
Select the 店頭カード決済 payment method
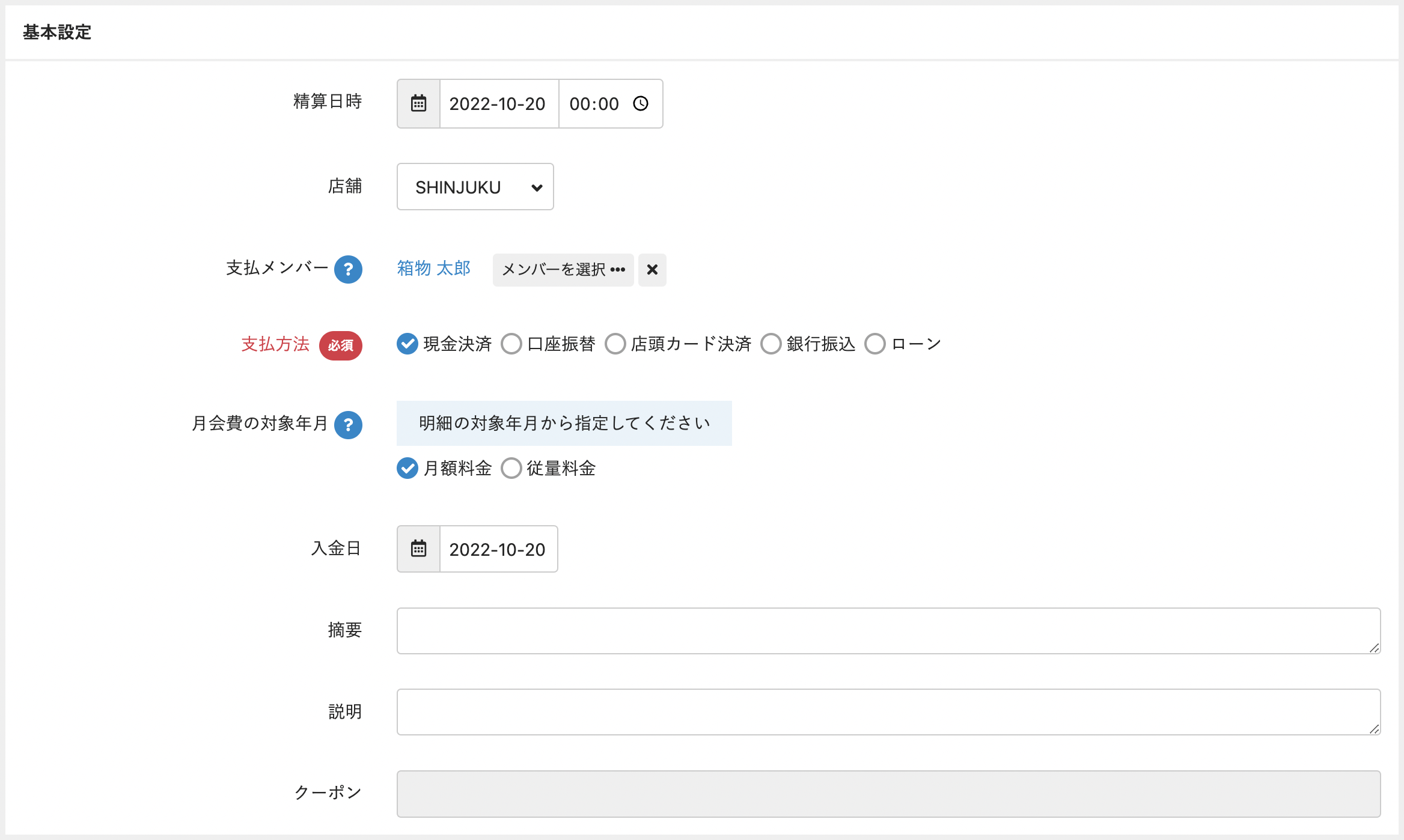pos(615,344)
